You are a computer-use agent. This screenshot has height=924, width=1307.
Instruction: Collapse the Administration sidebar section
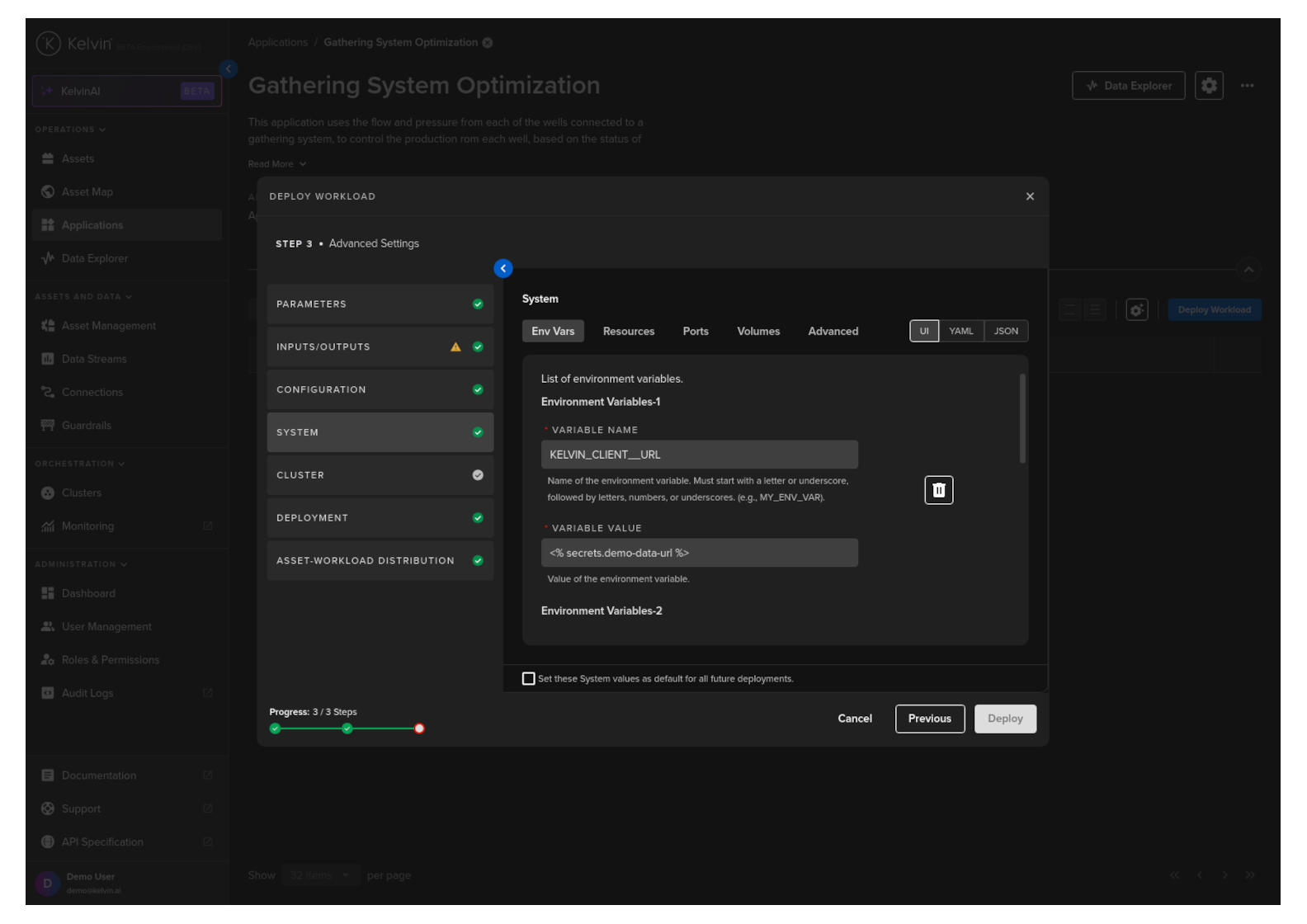pos(81,564)
